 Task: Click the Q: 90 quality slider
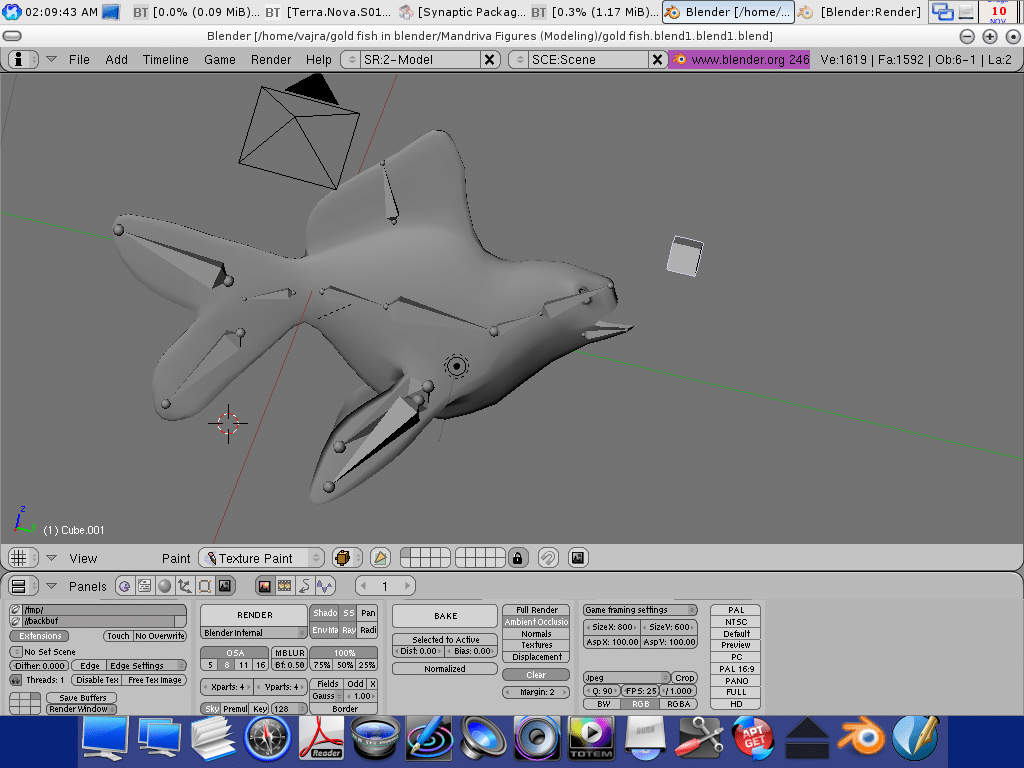pyautogui.click(x=601, y=691)
